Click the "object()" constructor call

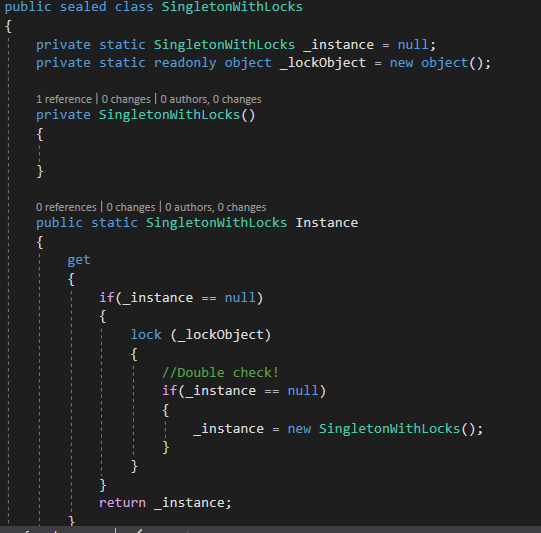coord(452,63)
